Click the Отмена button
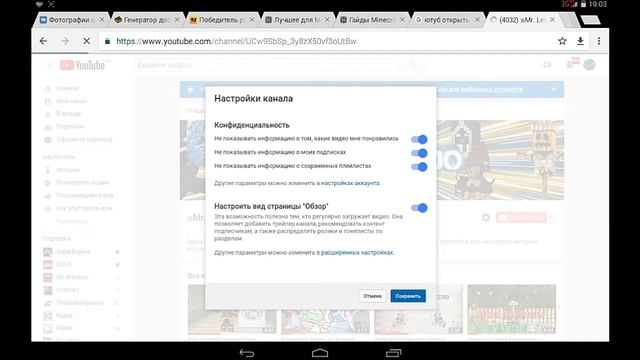 pyautogui.click(x=373, y=296)
